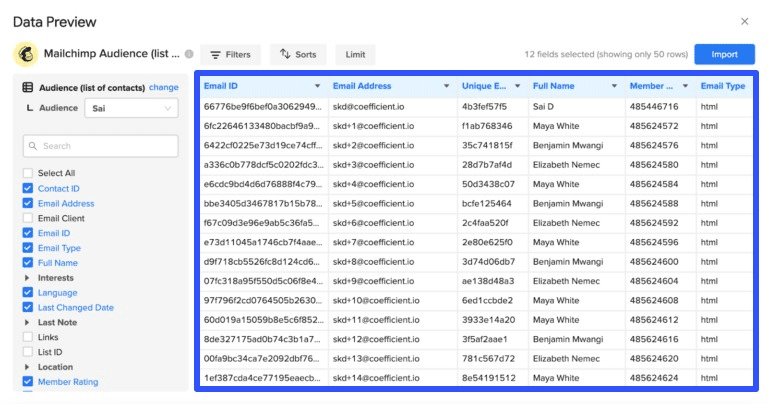Expand the Interests group
Image resolution: width=768 pixels, height=404 pixels.
27,278
